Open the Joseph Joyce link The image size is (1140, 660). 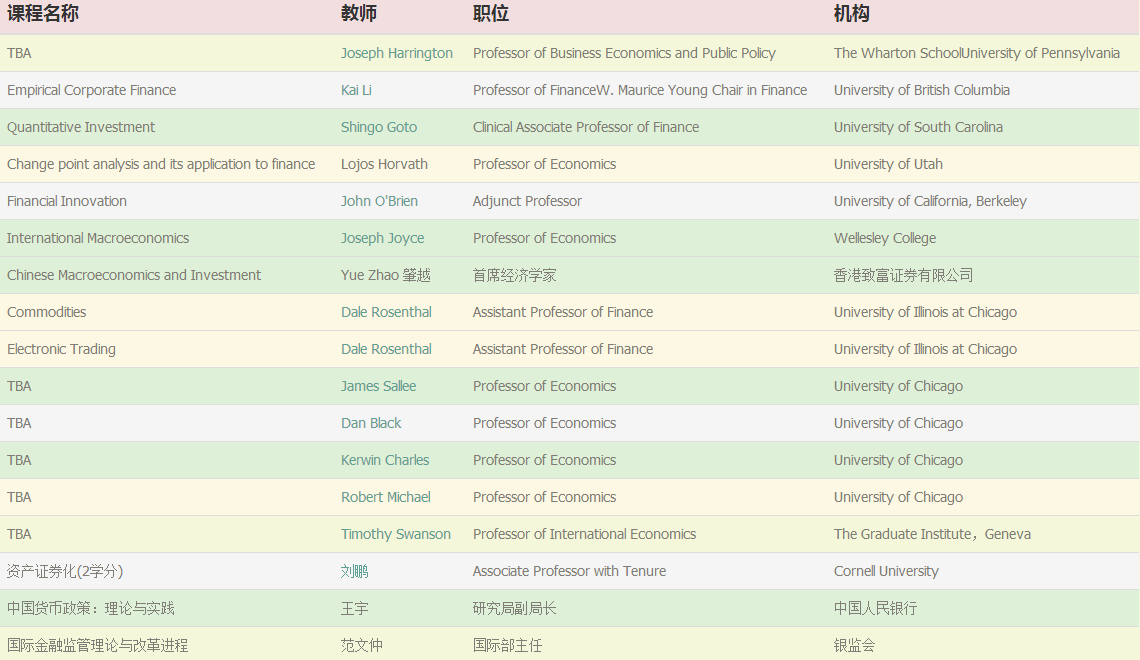click(382, 238)
